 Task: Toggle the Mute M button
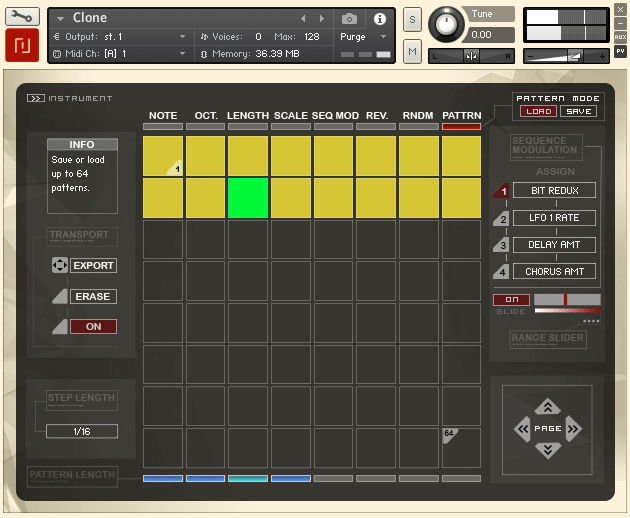(412, 51)
